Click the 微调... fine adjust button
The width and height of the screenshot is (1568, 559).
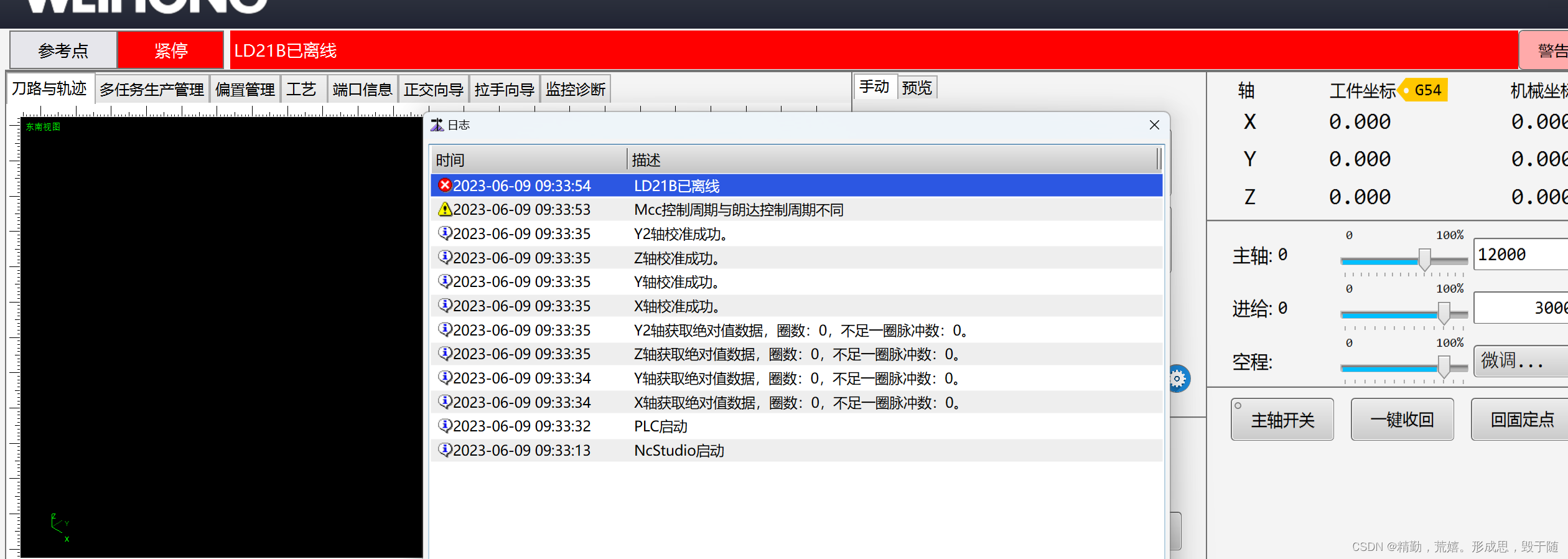point(1521,360)
